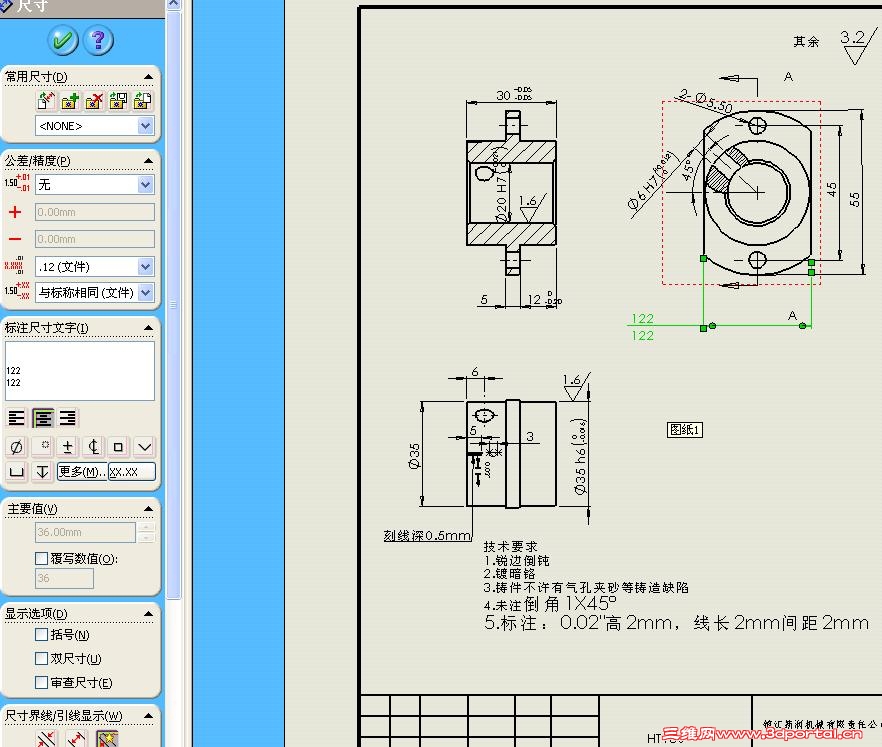Select the outside arrows leader display icon

[47, 739]
